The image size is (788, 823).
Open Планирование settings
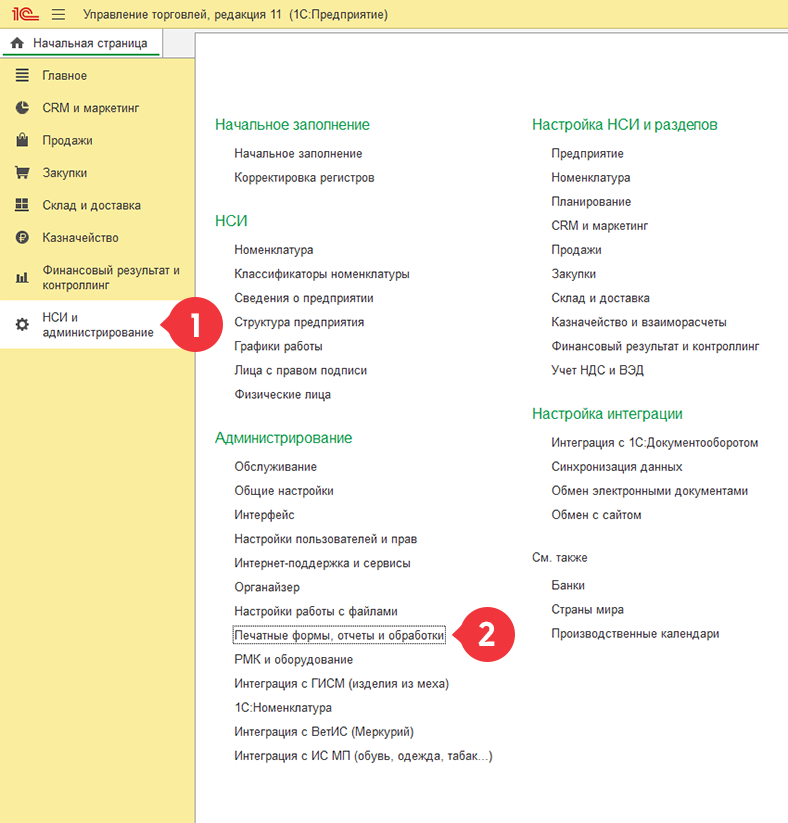[591, 202]
